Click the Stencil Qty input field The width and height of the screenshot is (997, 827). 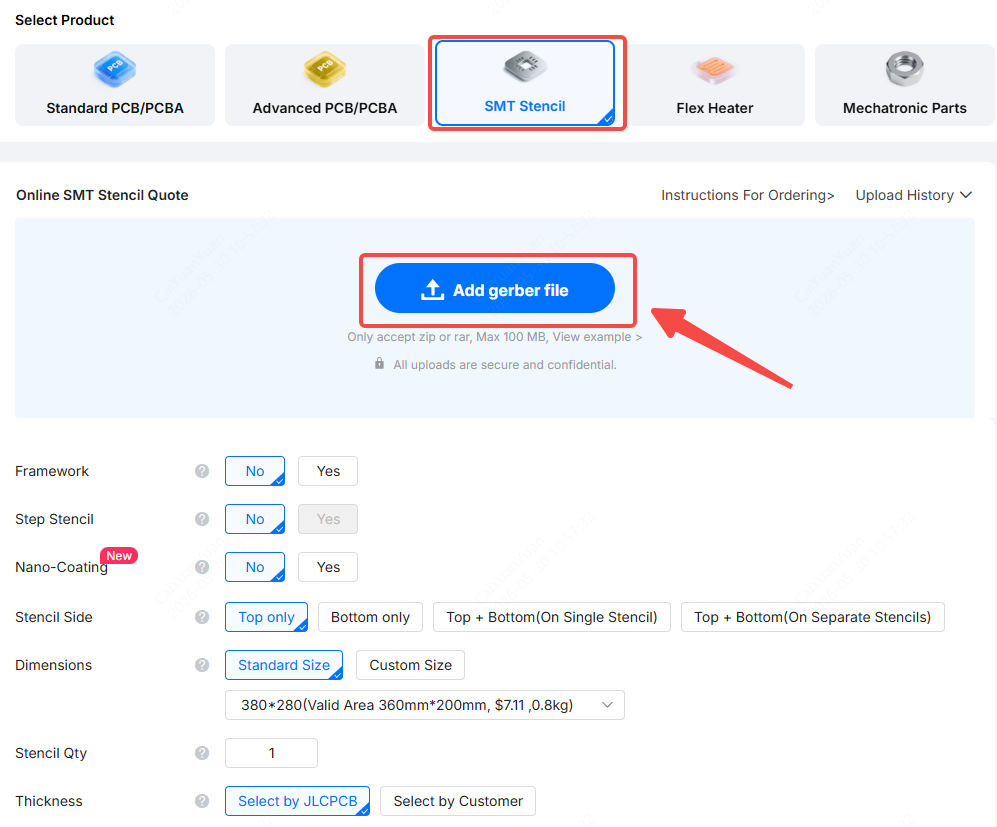[272, 753]
